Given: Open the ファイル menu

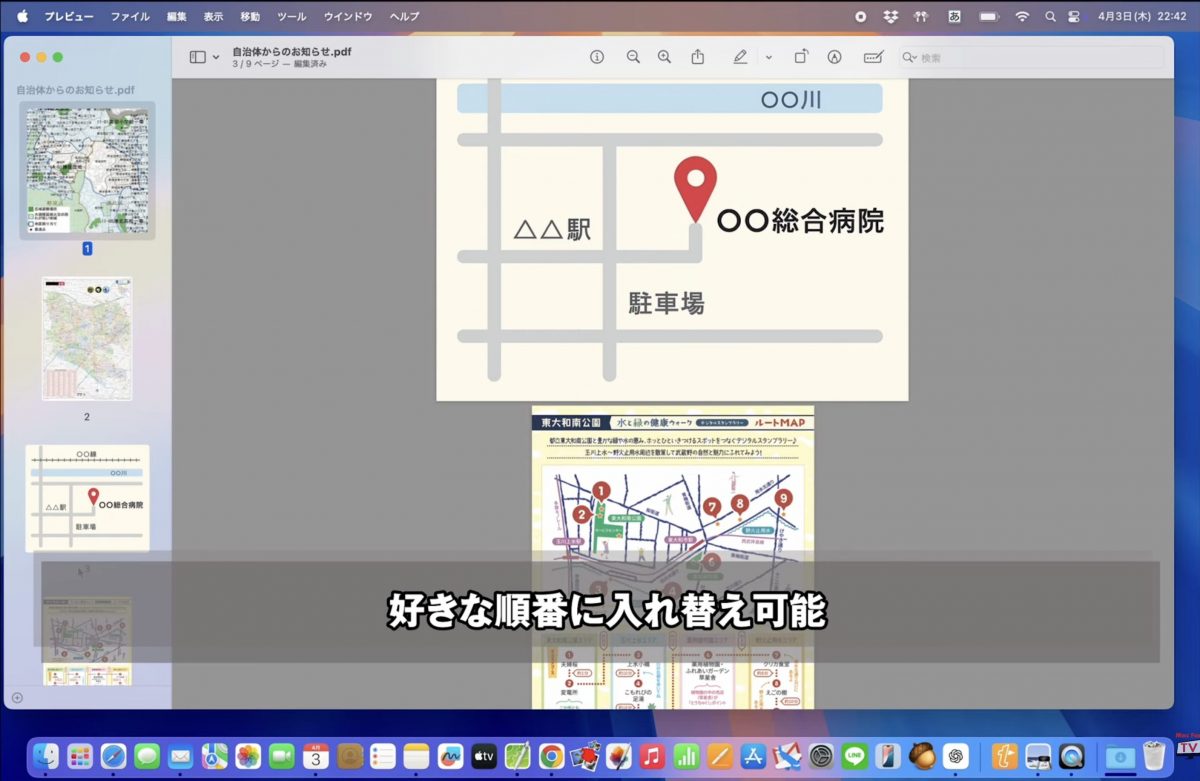Looking at the screenshot, I should pyautogui.click(x=130, y=16).
